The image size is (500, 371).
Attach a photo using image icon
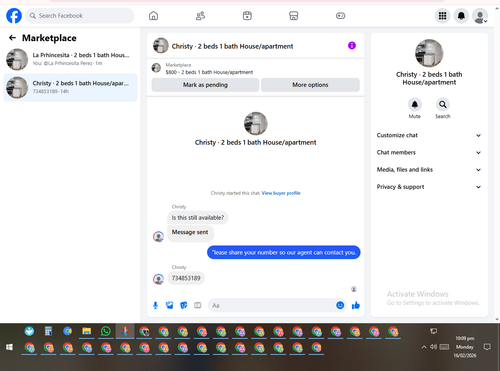coord(170,305)
